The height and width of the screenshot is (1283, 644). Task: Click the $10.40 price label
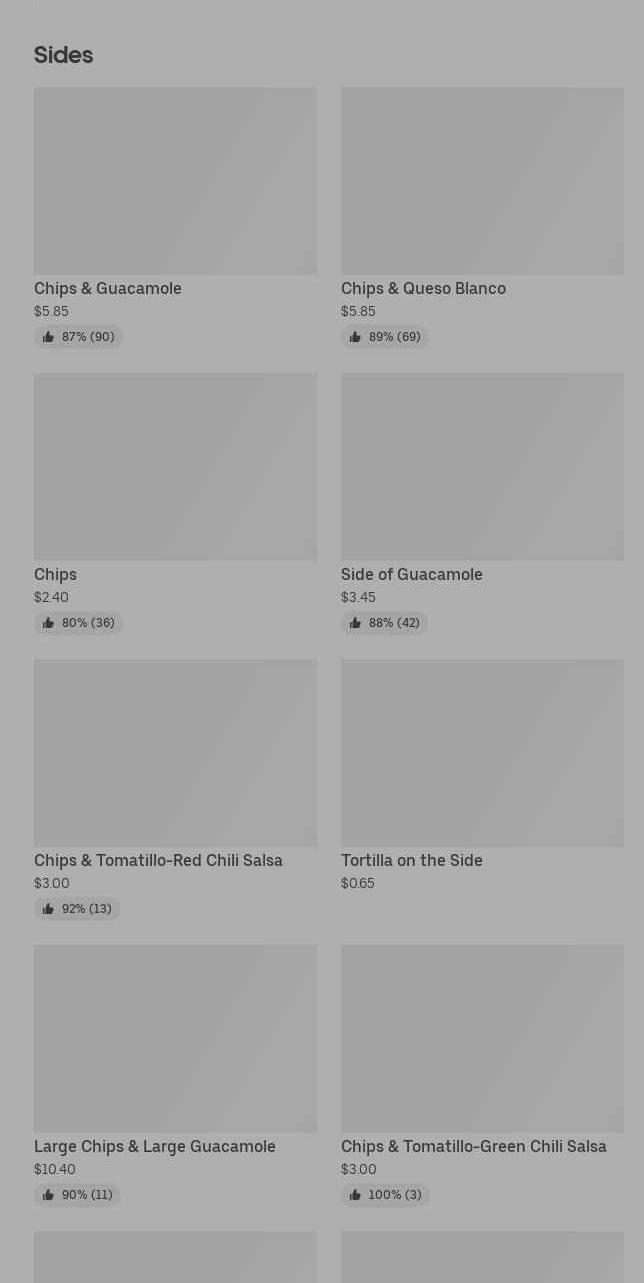55,1169
